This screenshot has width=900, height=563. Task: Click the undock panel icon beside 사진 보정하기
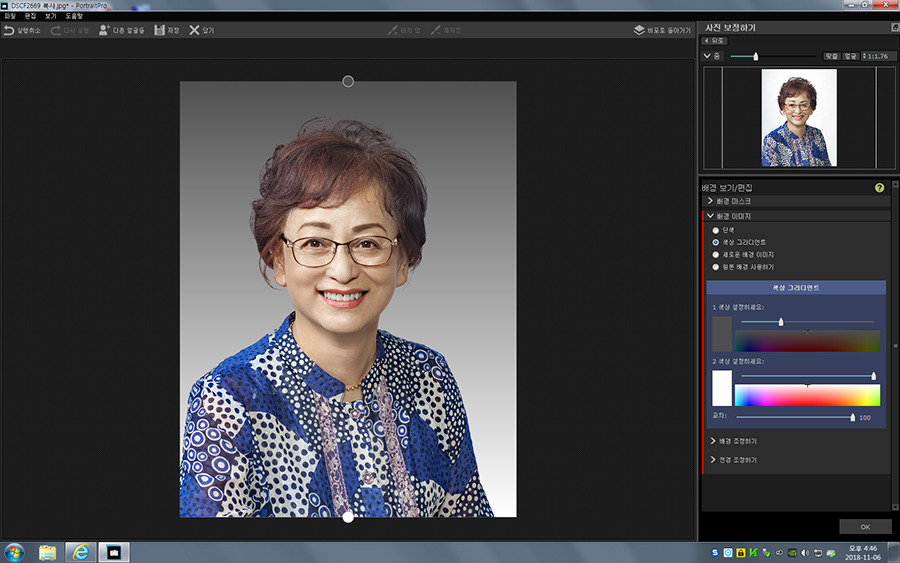895,27
